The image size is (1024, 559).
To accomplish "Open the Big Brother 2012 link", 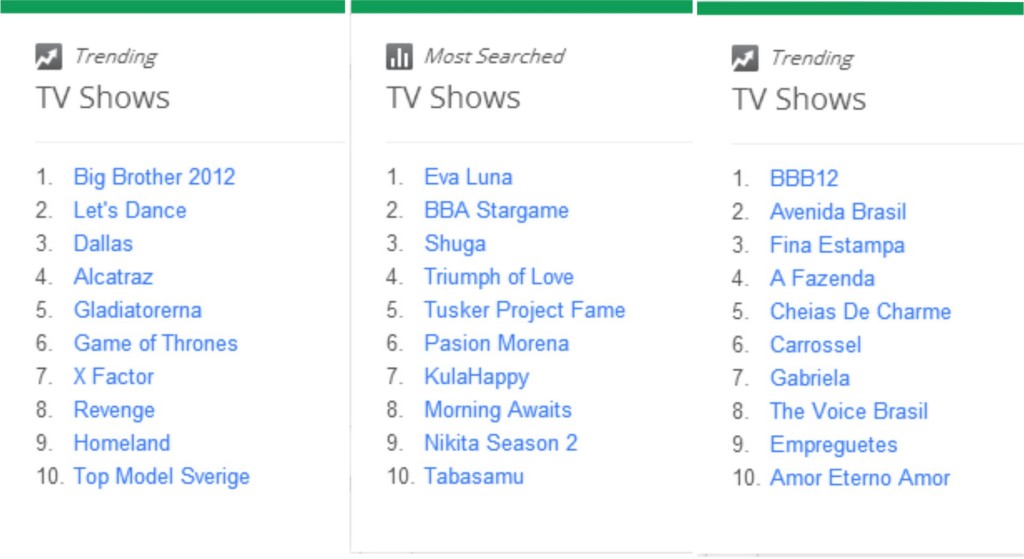I will click(x=154, y=177).
